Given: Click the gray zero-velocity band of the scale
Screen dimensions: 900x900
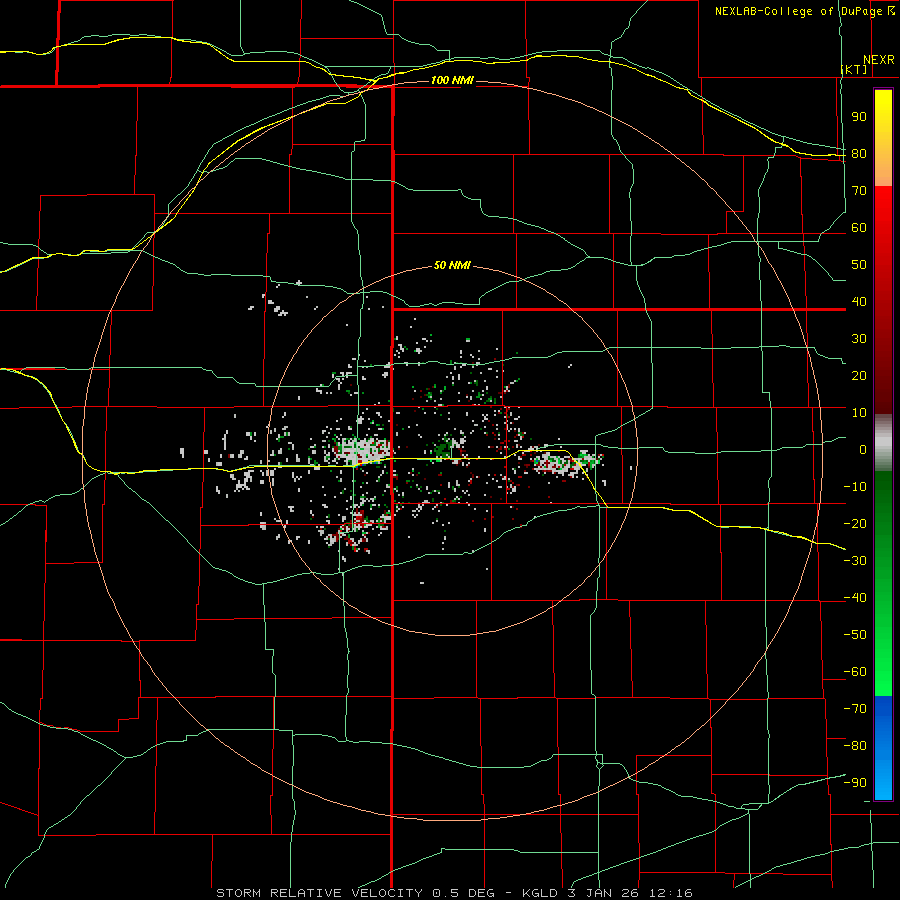Looking at the screenshot, I should click(883, 443).
